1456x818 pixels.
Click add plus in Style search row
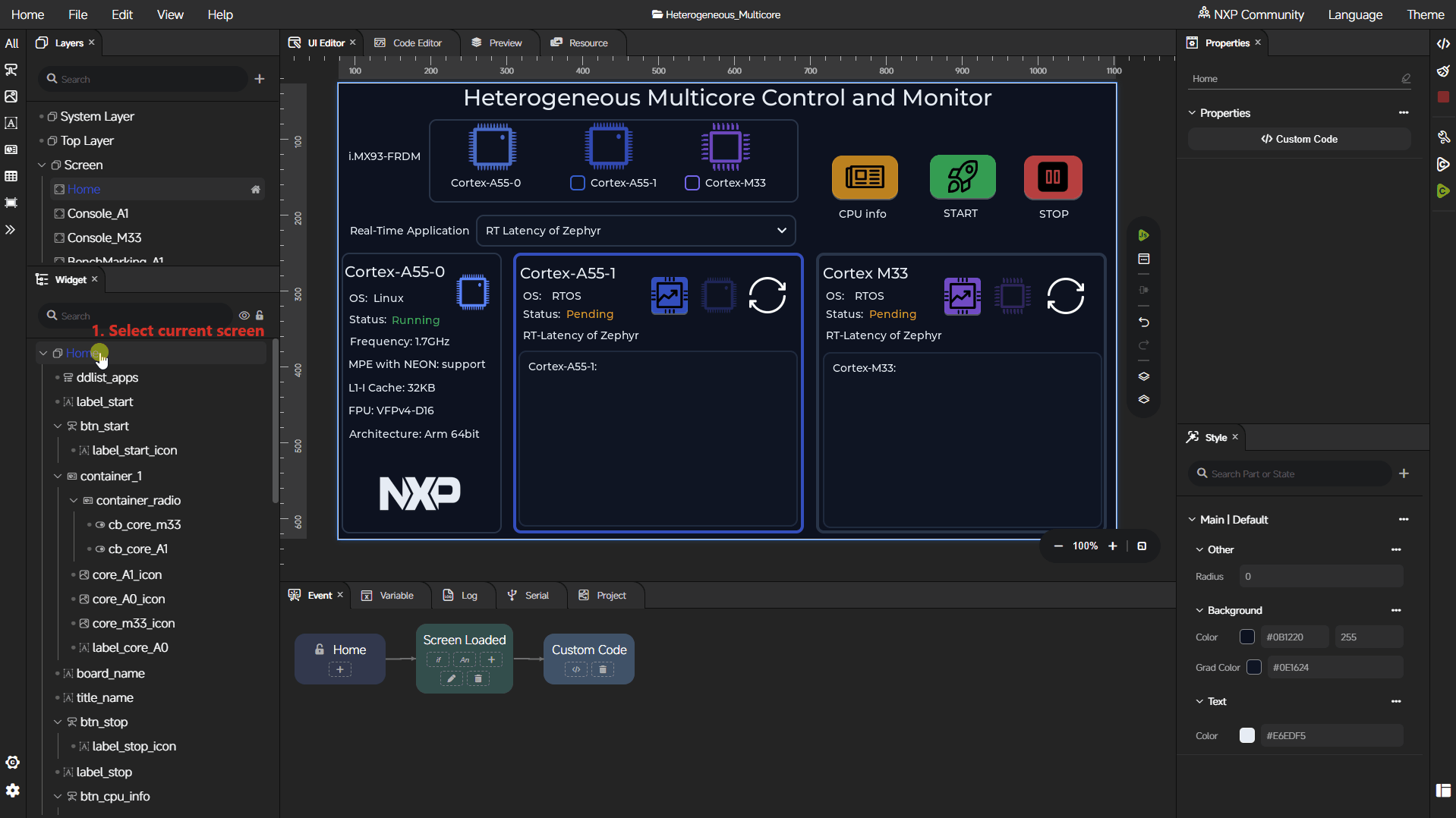pyautogui.click(x=1404, y=473)
